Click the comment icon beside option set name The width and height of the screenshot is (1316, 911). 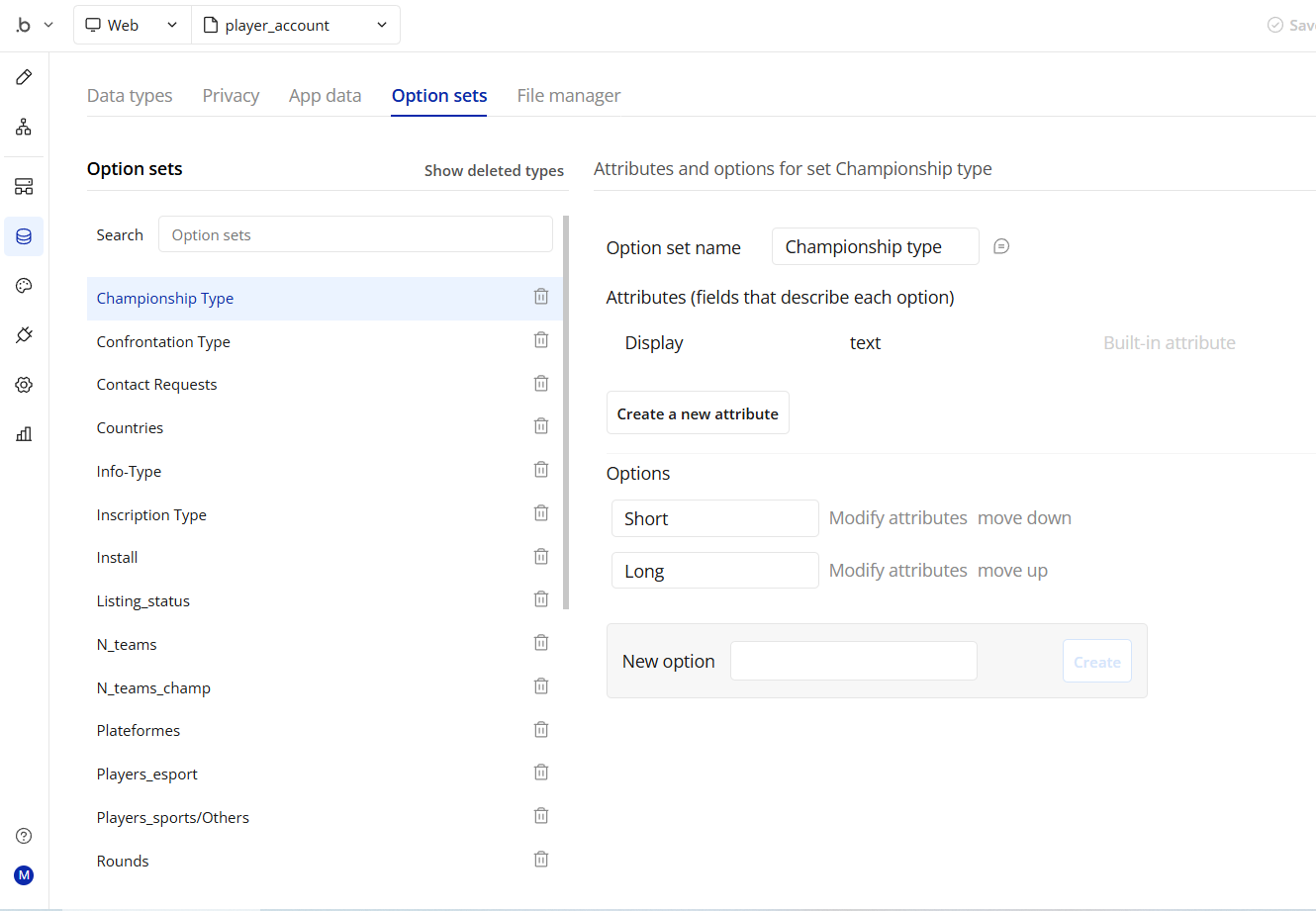coord(1001,246)
